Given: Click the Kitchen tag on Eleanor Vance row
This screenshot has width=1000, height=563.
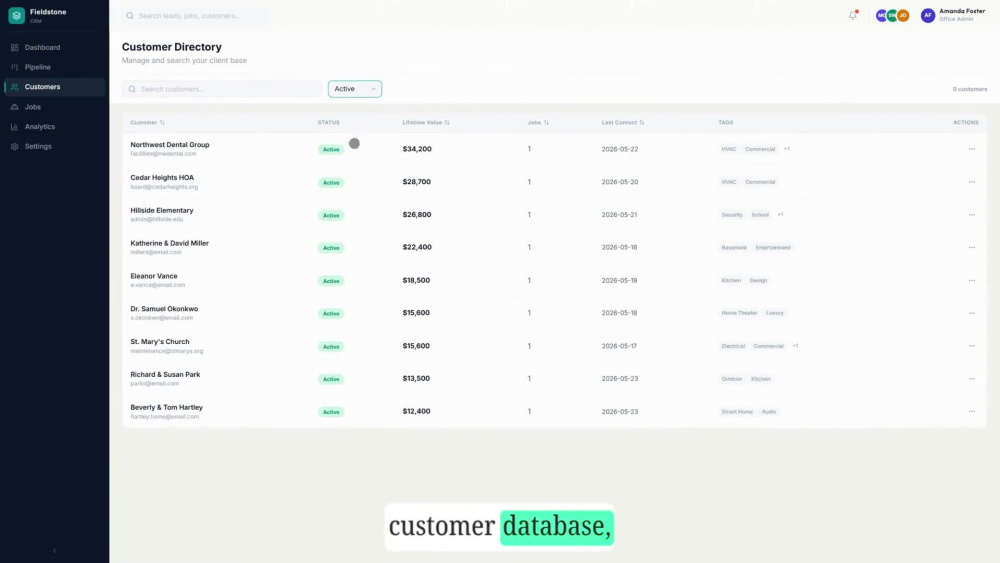Looking at the screenshot, I should 732,281.
